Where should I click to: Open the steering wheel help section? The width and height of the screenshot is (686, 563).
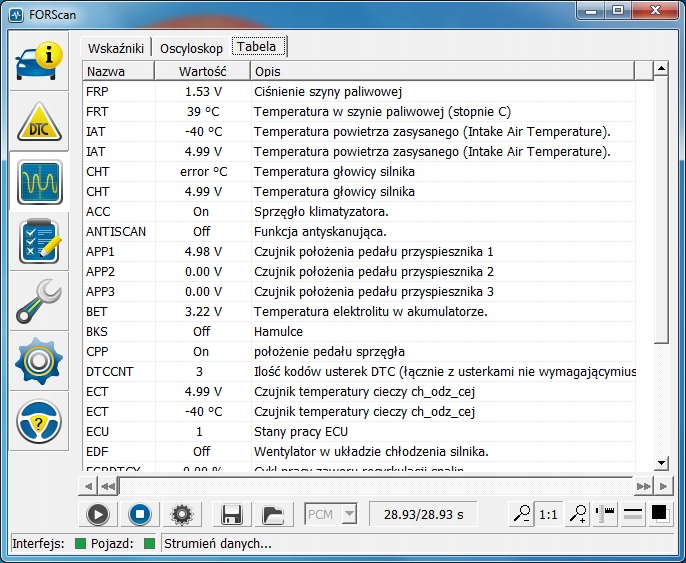pyautogui.click(x=40, y=423)
